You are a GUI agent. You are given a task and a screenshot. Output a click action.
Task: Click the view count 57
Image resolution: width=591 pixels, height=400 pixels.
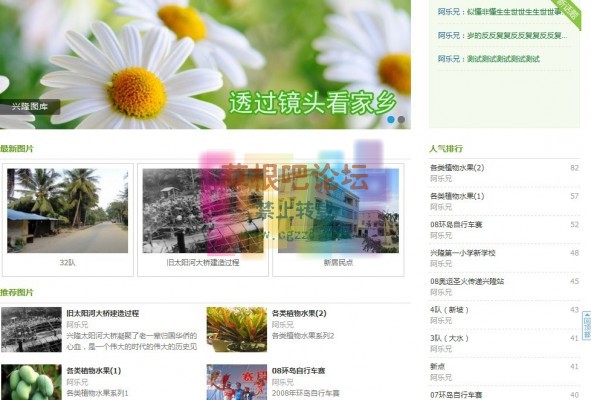[x=574, y=196]
